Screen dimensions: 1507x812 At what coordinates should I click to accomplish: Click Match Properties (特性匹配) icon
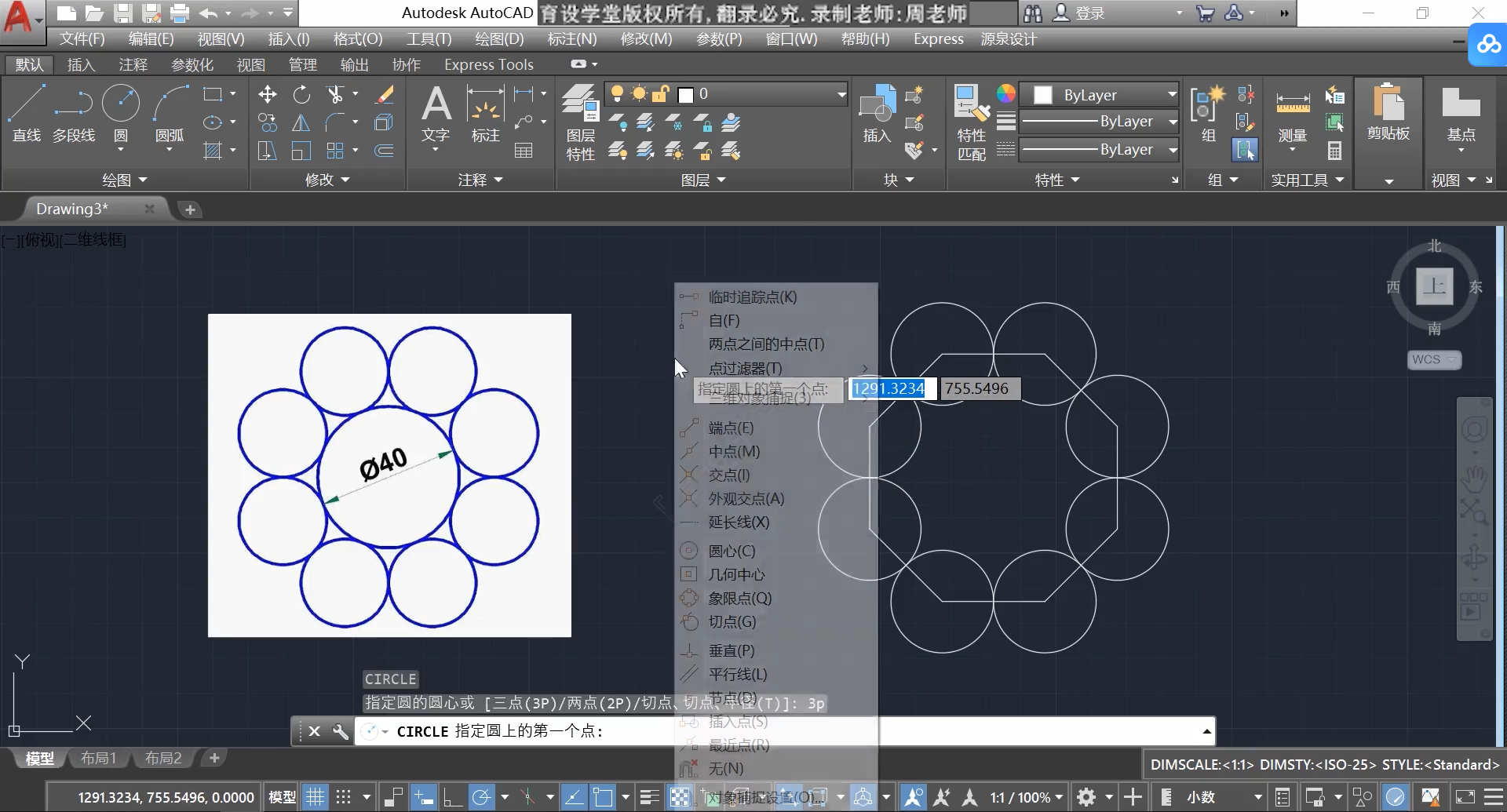coord(972,122)
